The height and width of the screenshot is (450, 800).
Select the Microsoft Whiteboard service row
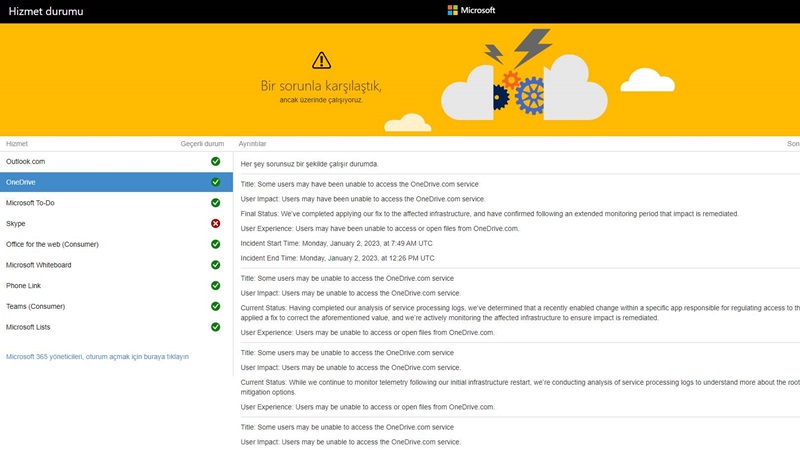click(116, 265)
